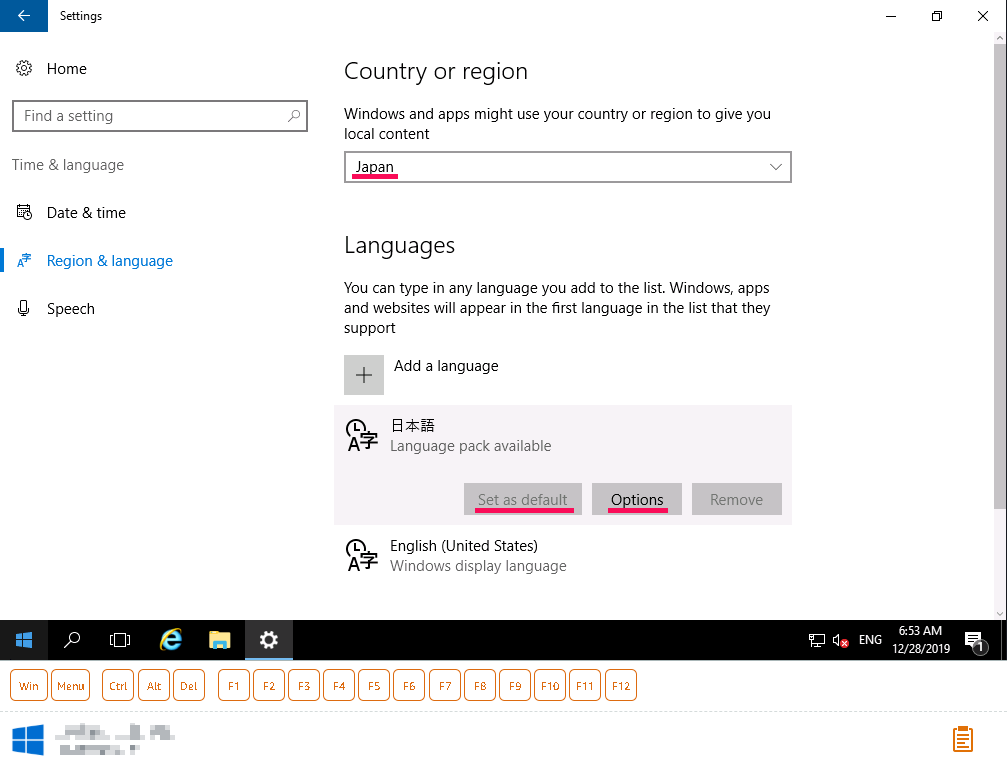Launch Internet Explorer from the taskbar
Viewport: 1007px width, 768px height.
pyautogui.click(x=171, y=640)
